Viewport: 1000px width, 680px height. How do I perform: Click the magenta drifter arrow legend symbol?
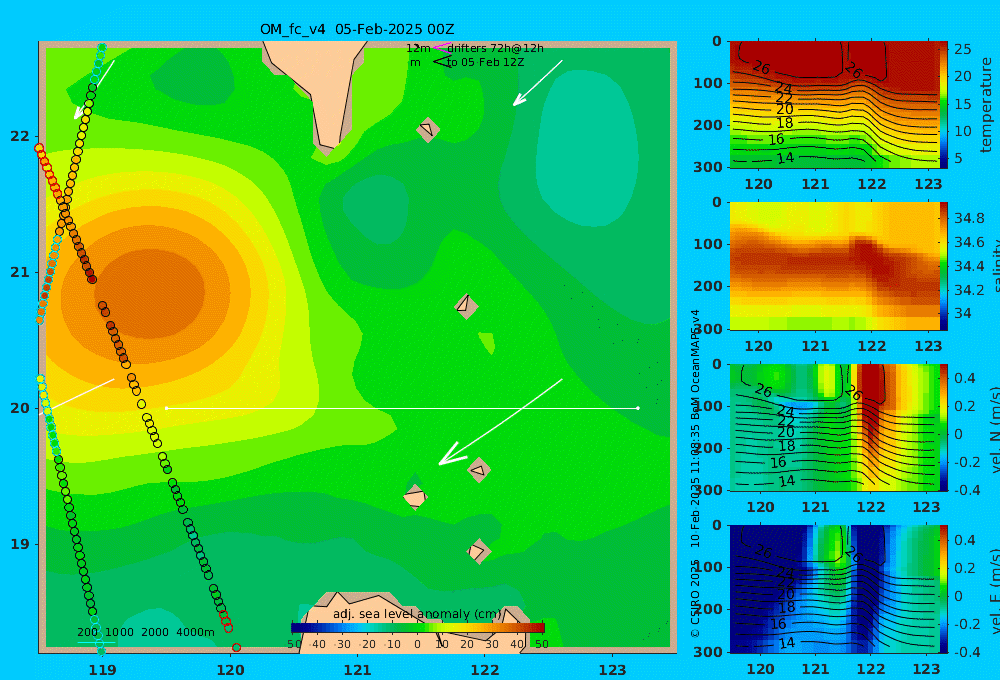441,47
